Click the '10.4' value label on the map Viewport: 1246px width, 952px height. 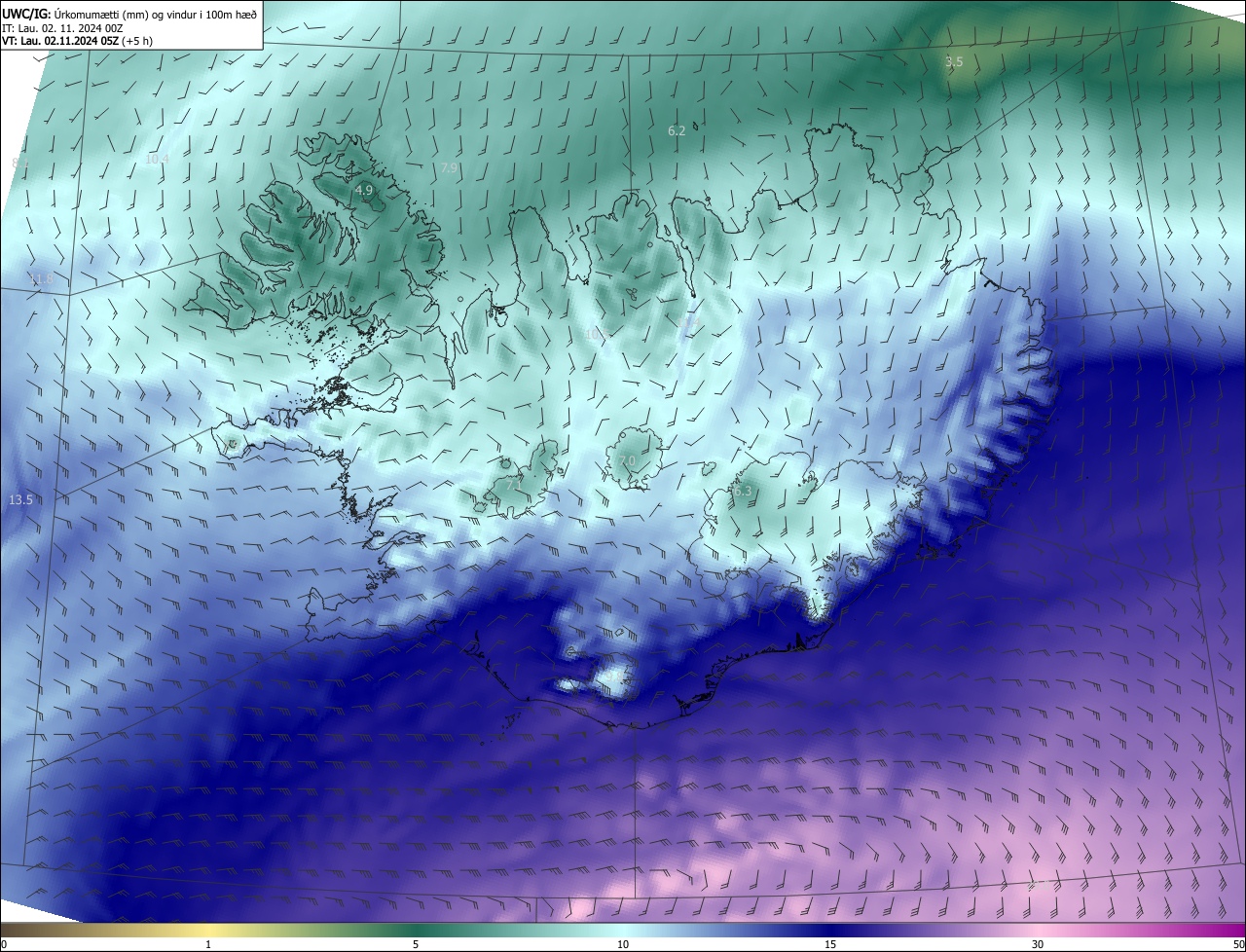point(157,159)
